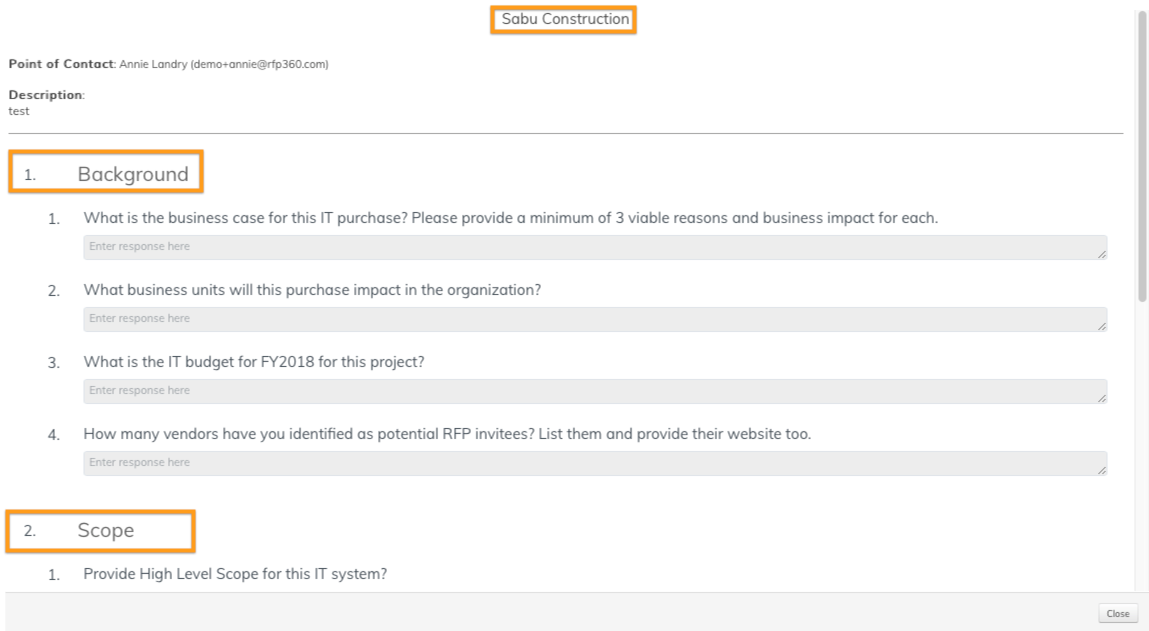1149x631 pixels.
Task: Click resize grip on RFP invitees textarea
Action: click(x=1101, y=470)
